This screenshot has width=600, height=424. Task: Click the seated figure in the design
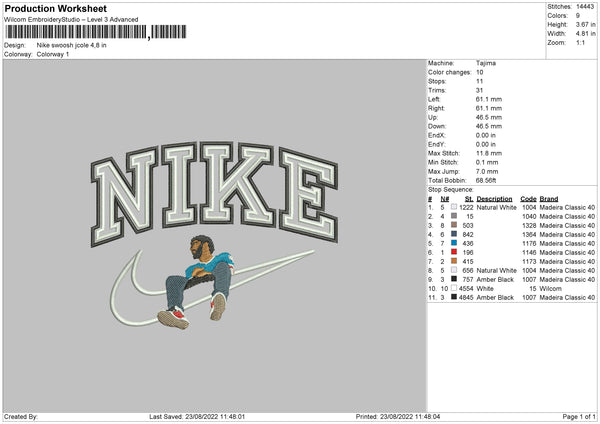[197, 282]
